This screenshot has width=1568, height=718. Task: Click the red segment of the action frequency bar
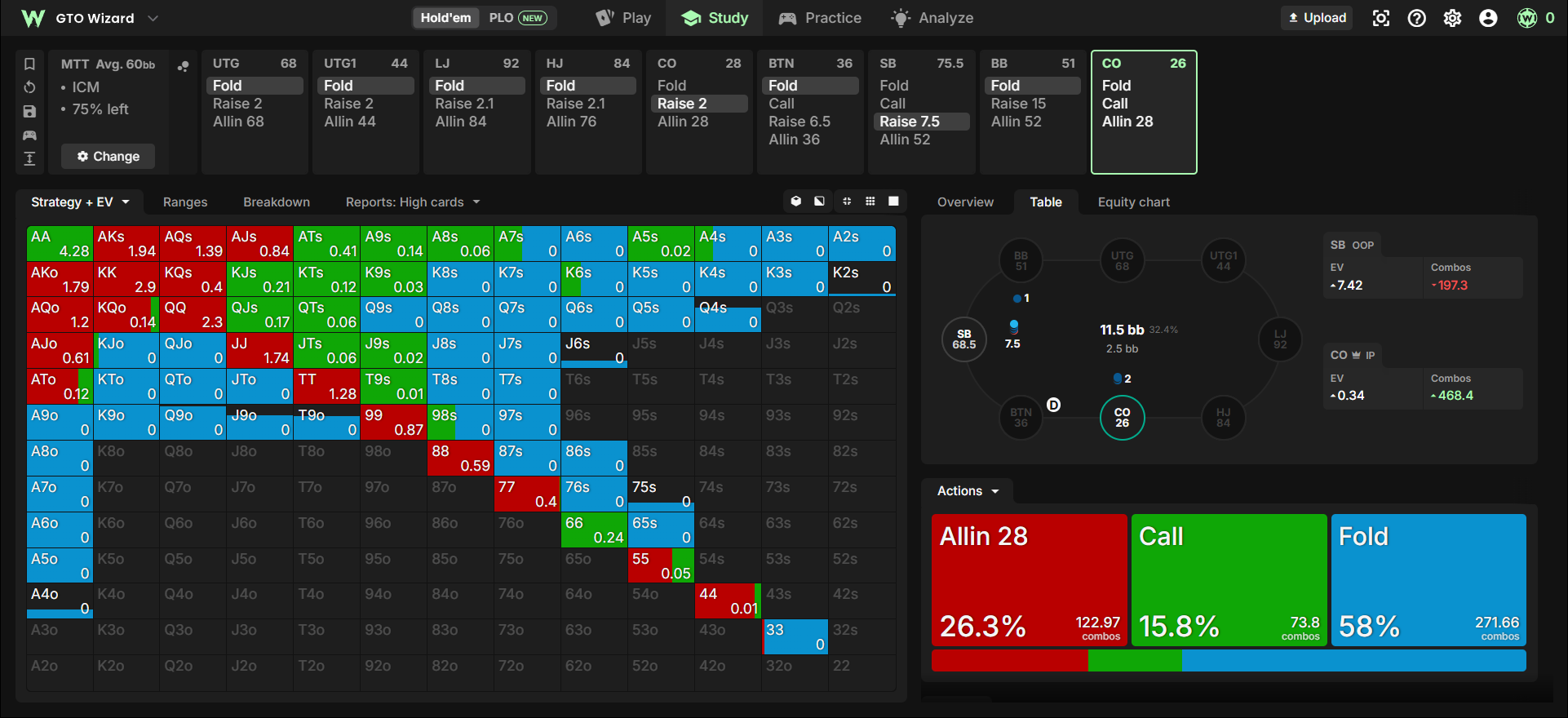[x=1010, y=661]
